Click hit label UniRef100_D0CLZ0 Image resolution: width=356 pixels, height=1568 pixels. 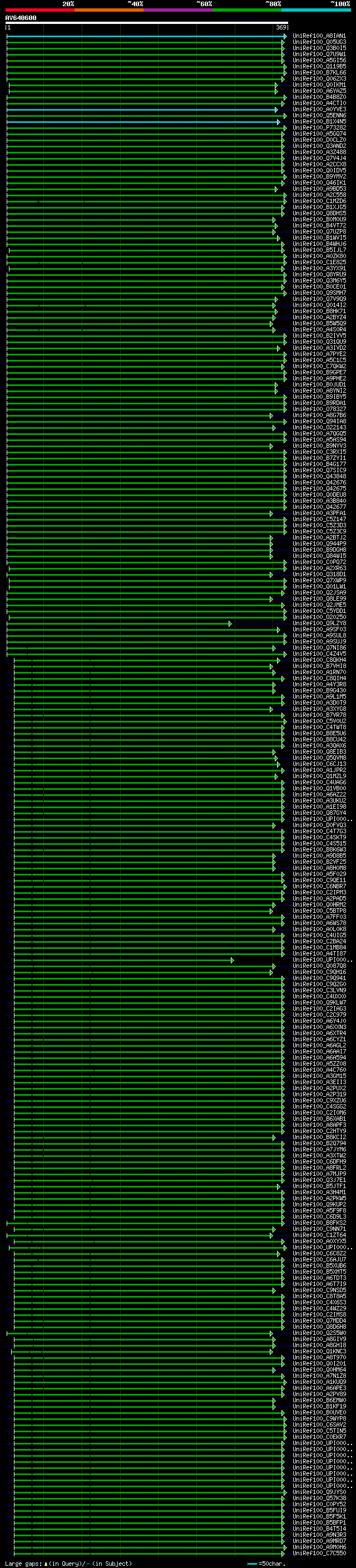[319, 140]
